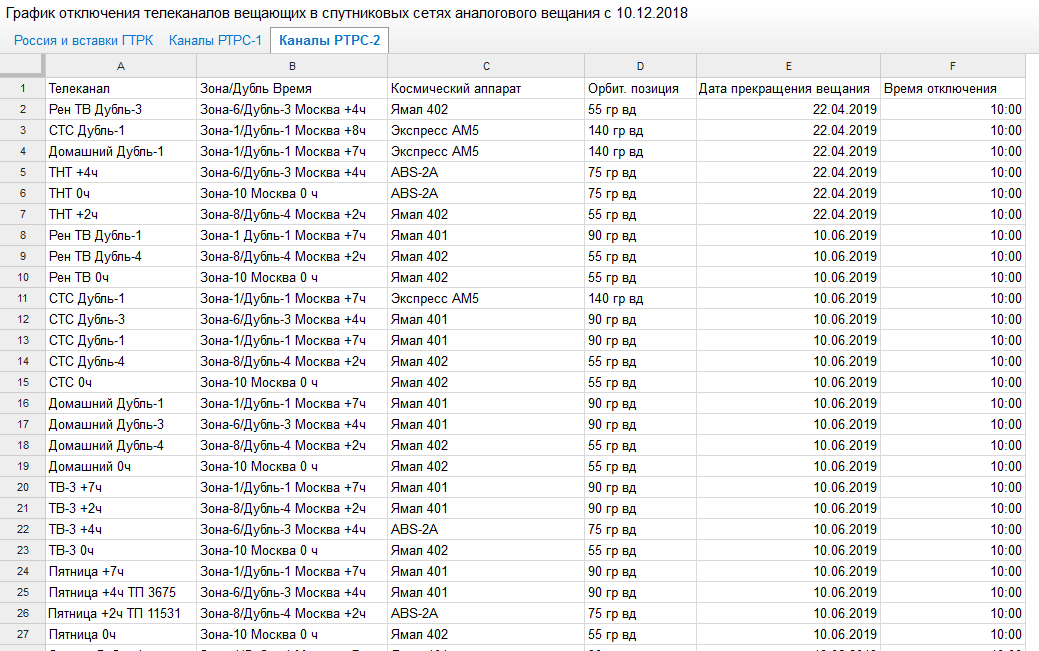Select column F header
This screenshot has height=651, width=1039.
953,66
